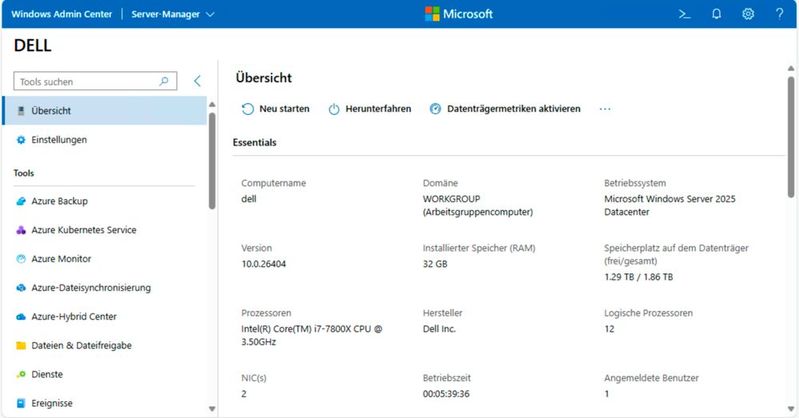Image resolution: width=799 pixels, height=418 pixels.
Task: Select the 32 GB RAM value
Action: [435, 264]
